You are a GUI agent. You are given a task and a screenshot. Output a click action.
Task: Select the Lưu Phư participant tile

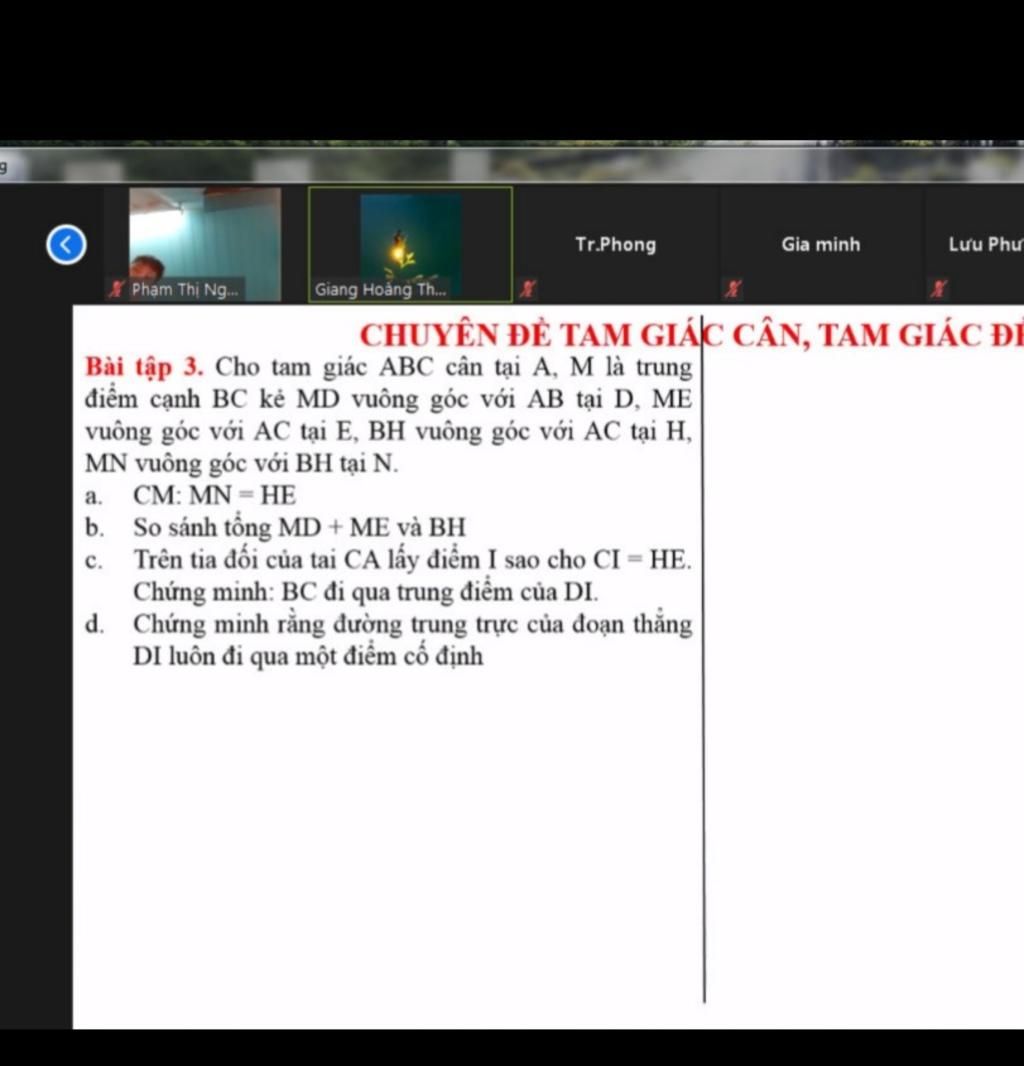975,244
